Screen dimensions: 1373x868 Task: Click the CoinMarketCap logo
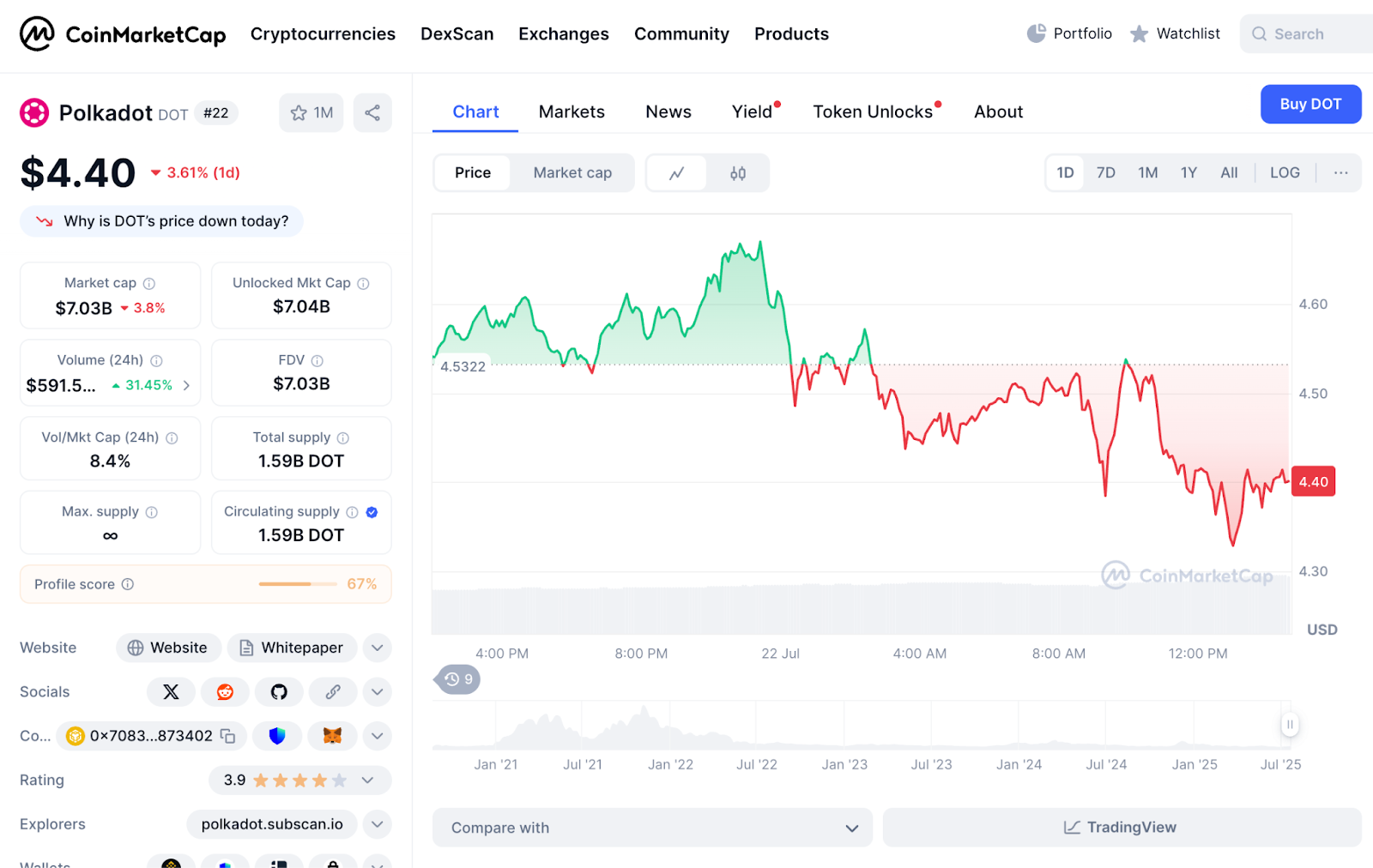coord(123,34)
